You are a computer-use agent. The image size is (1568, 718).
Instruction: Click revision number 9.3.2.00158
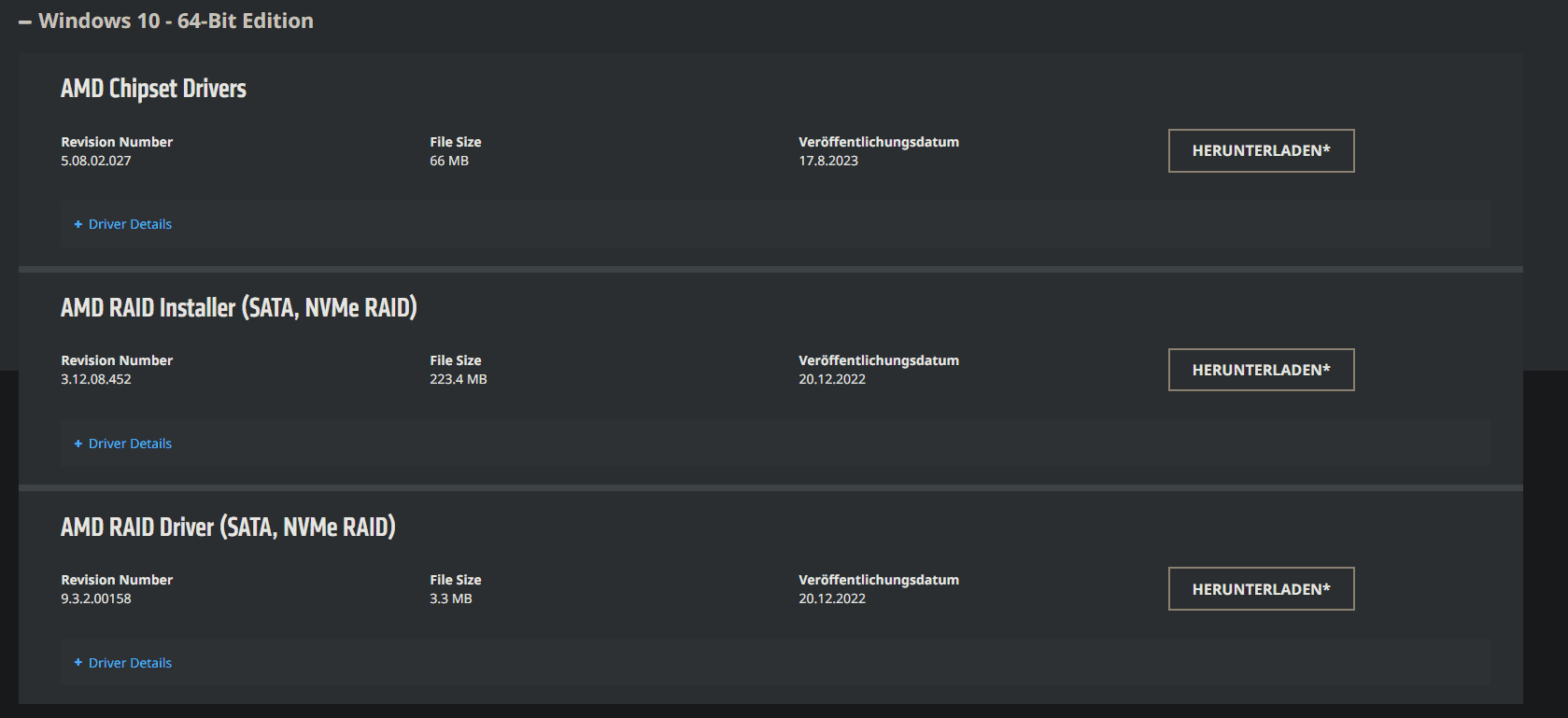point(96,598)
